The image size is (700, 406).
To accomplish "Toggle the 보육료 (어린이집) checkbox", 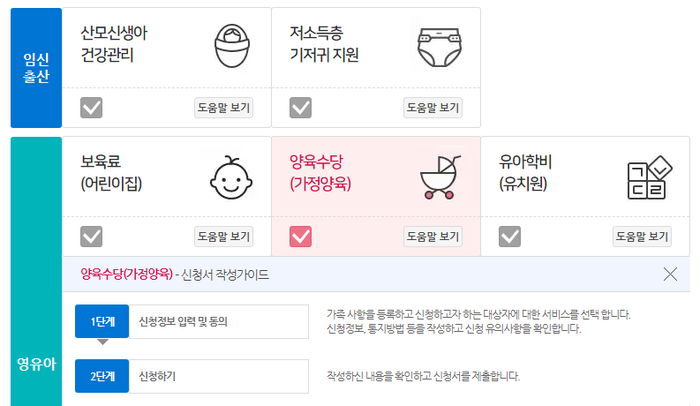I will [92, 236].
